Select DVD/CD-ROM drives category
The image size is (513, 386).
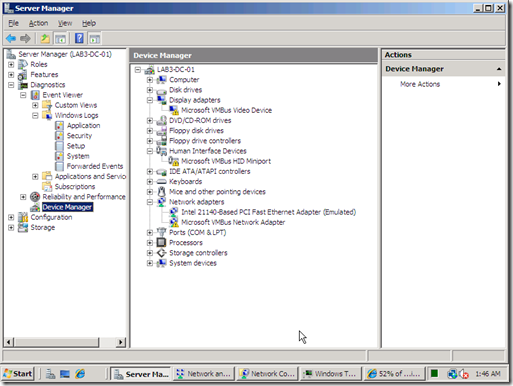200,121
